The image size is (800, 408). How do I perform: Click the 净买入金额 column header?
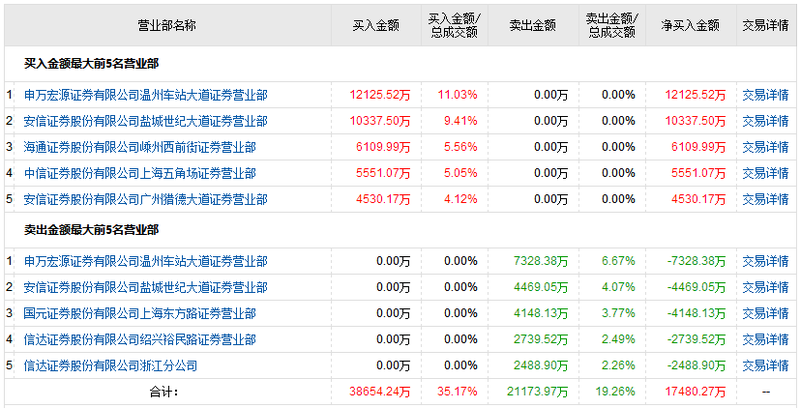tap(690, 25)
